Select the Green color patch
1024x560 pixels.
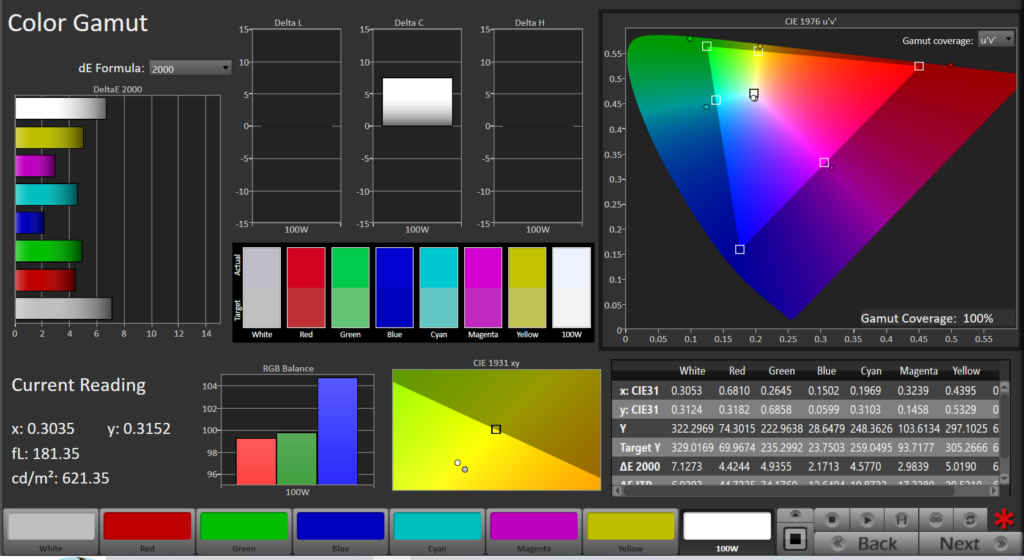pyautogui.click(x=244, y=527)
